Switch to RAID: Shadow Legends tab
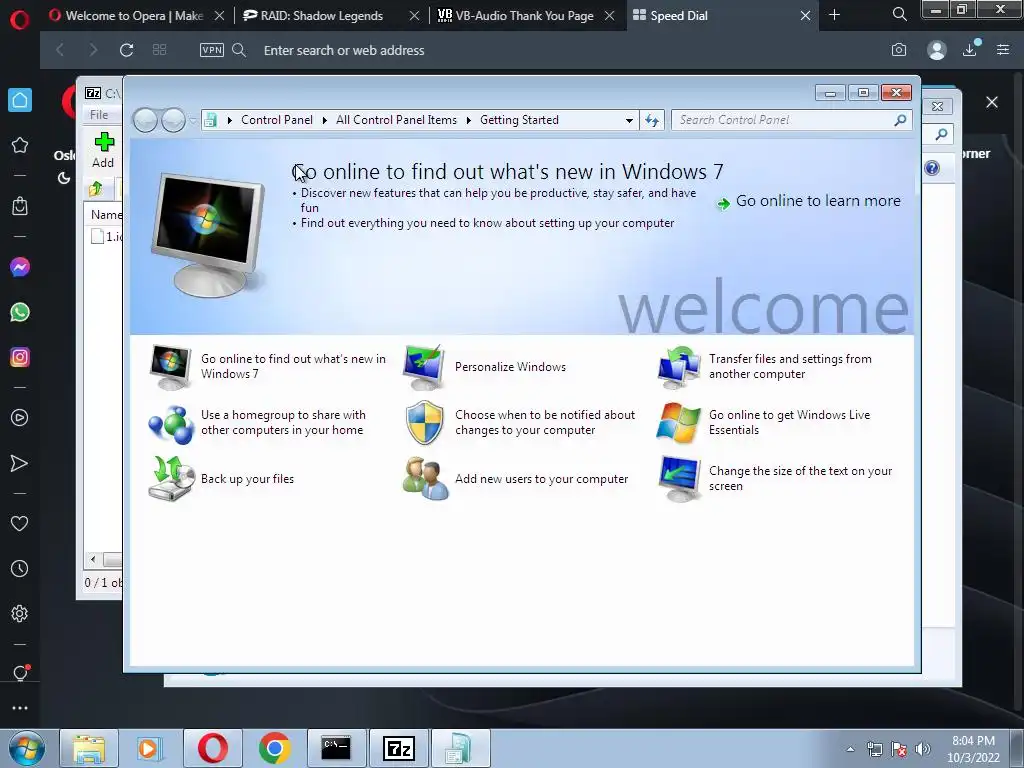Screen dimensions: 1024x768 pos(321,15)
